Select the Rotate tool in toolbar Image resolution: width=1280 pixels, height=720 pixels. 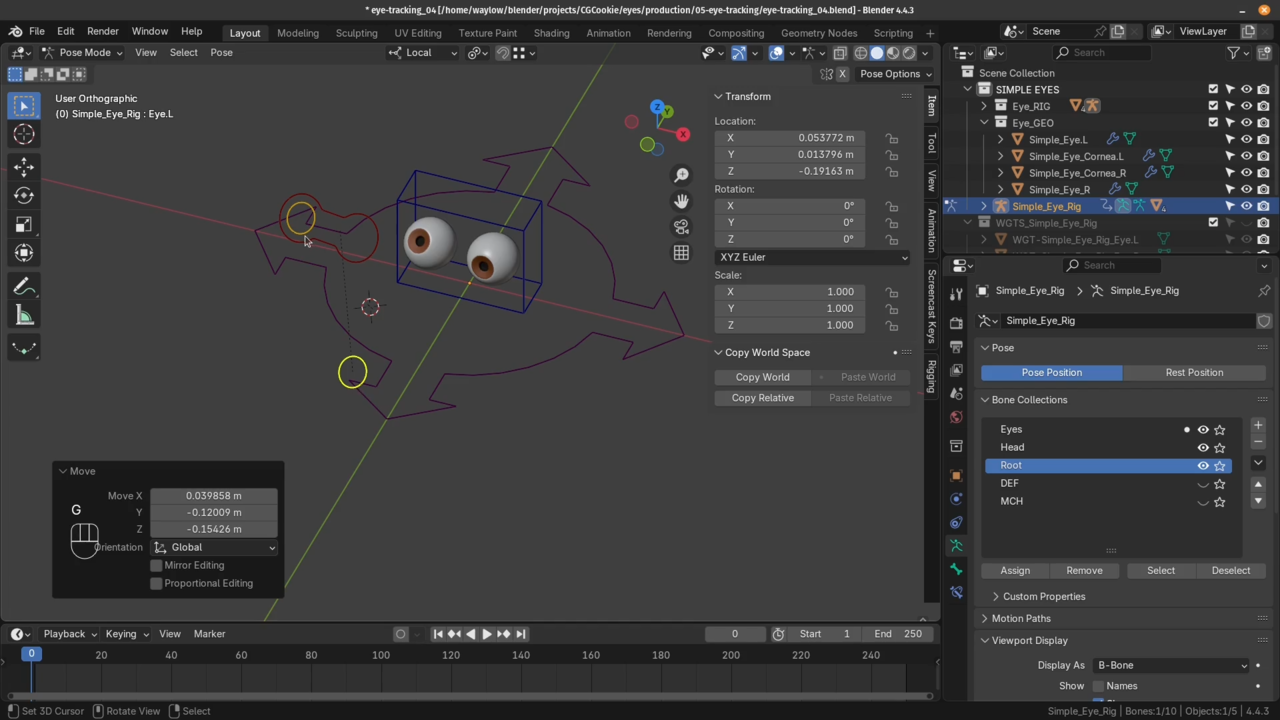24,196
